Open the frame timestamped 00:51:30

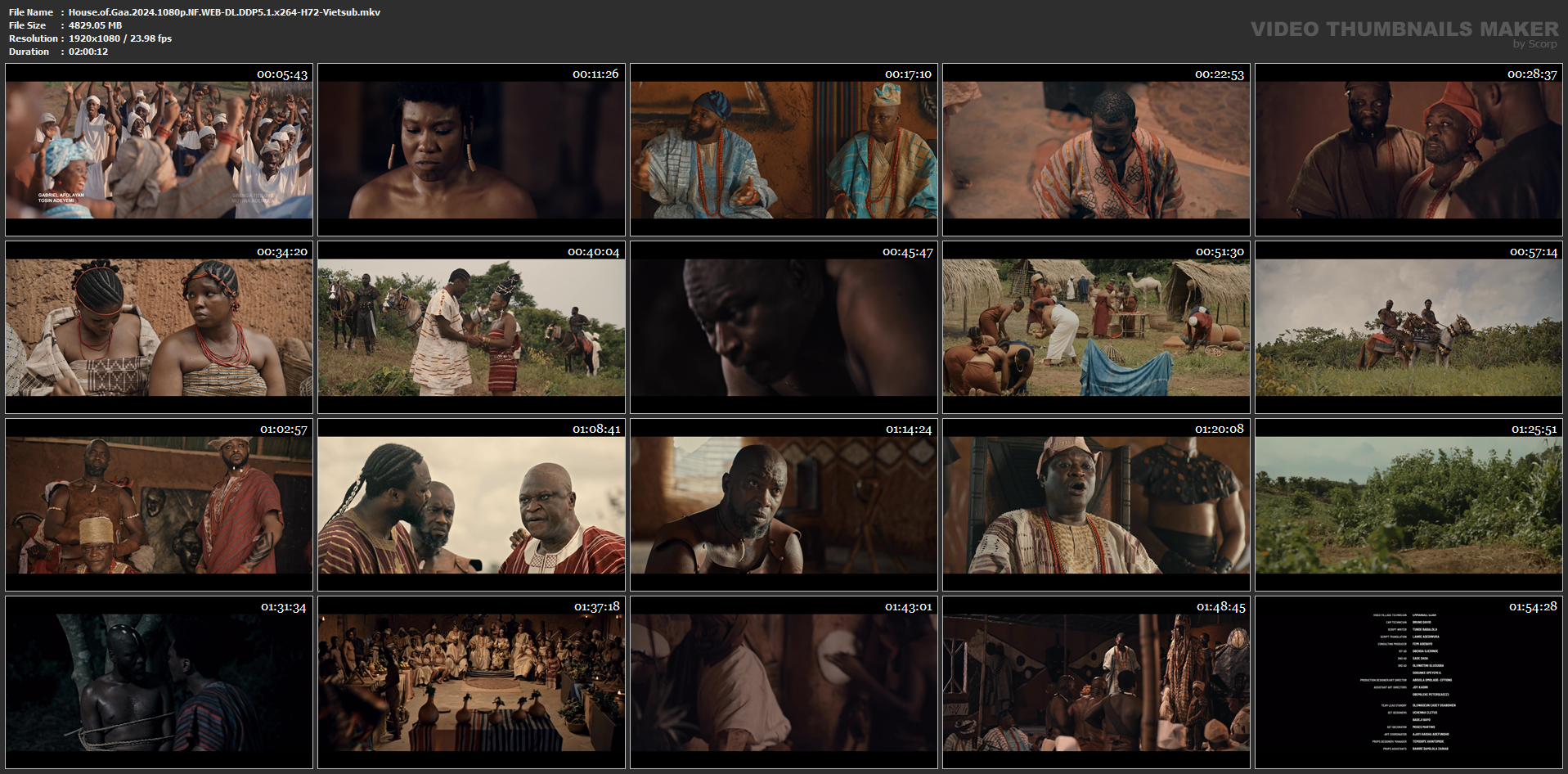point(1096,327)
